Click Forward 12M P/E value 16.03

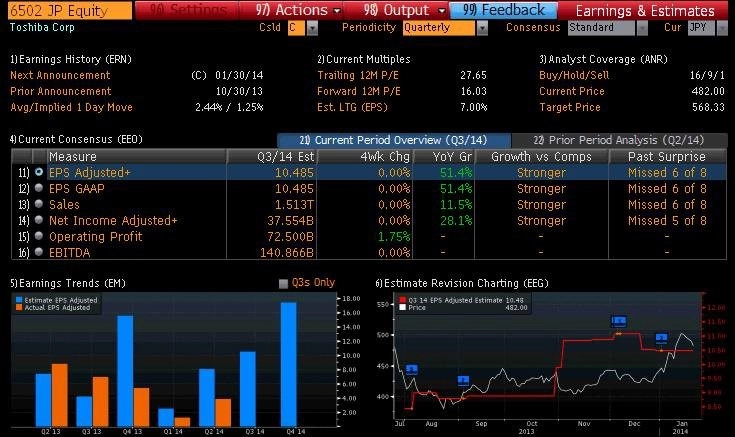pyautogui.click(x=473, y=91)
